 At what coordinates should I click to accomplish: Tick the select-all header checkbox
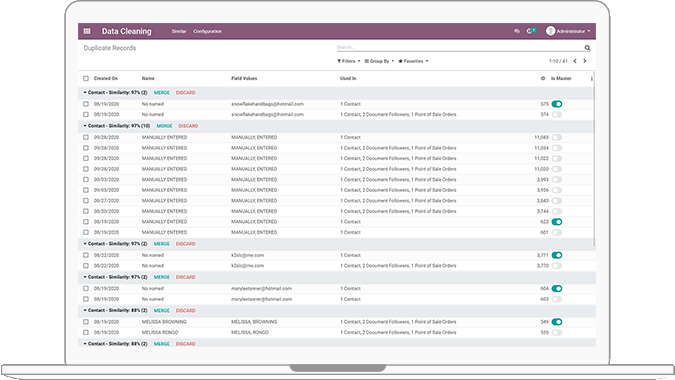point(86,78)
